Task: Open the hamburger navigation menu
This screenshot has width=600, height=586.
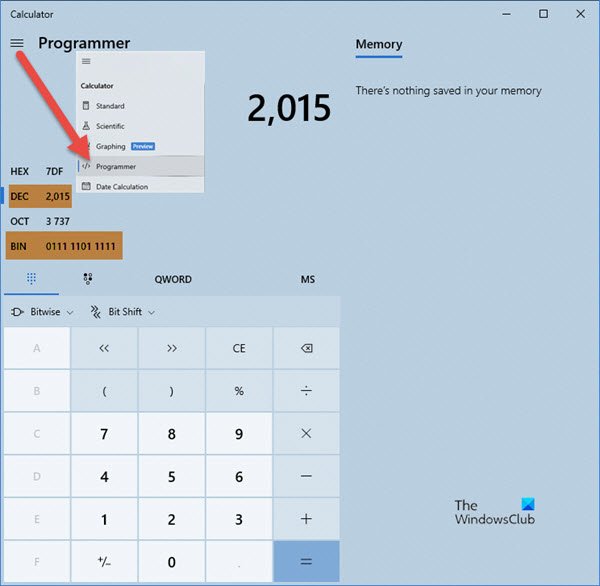Action: 17,43
